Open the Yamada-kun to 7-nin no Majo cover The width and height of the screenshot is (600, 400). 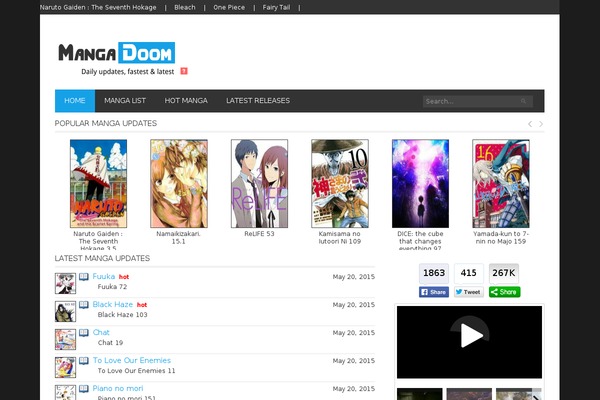[x=501, y=184]
